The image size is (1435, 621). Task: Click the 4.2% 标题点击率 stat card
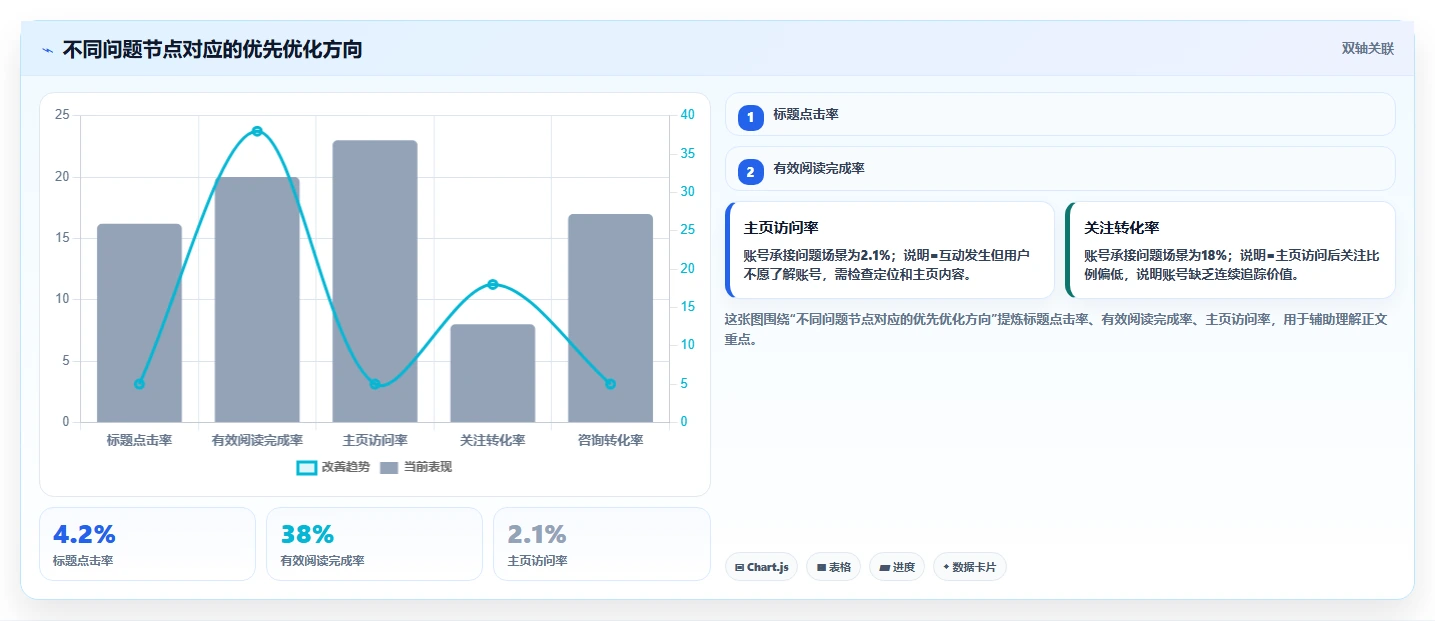coord(148,544)
